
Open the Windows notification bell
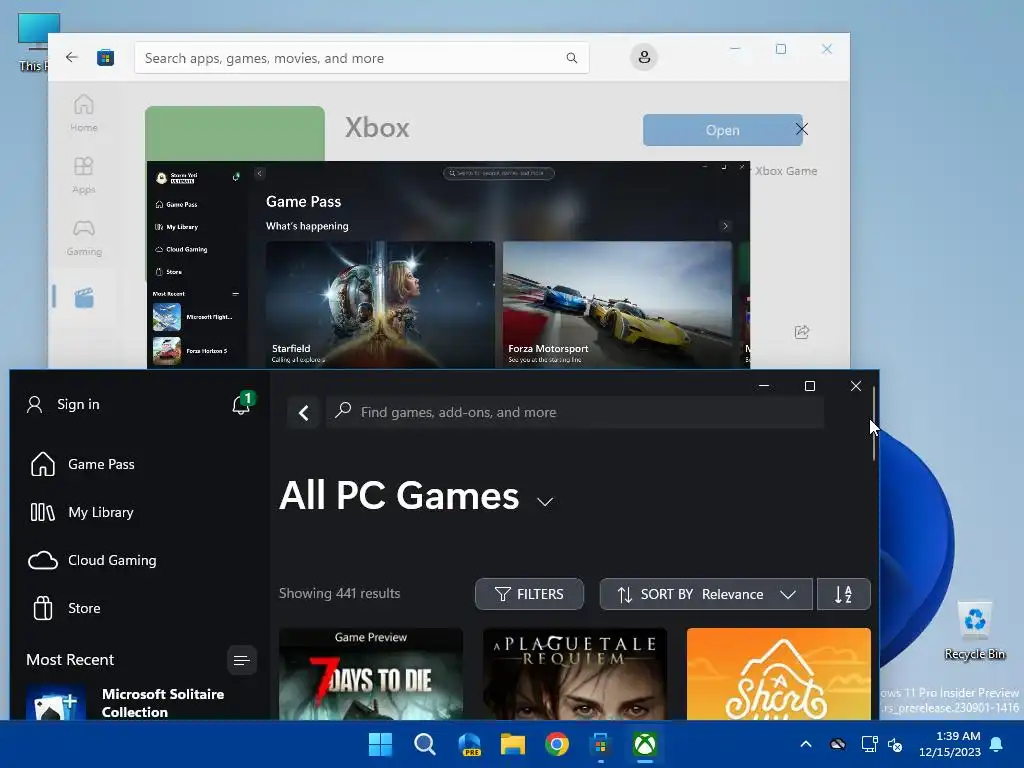pyautogui.click(x=997, y=744)
